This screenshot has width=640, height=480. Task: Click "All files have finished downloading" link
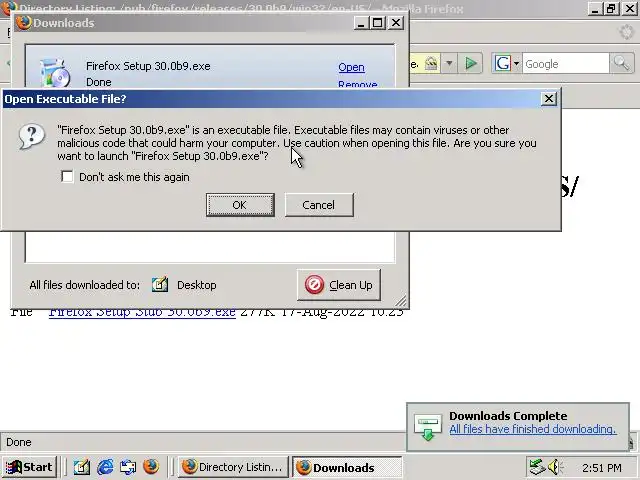pos(533,429)
